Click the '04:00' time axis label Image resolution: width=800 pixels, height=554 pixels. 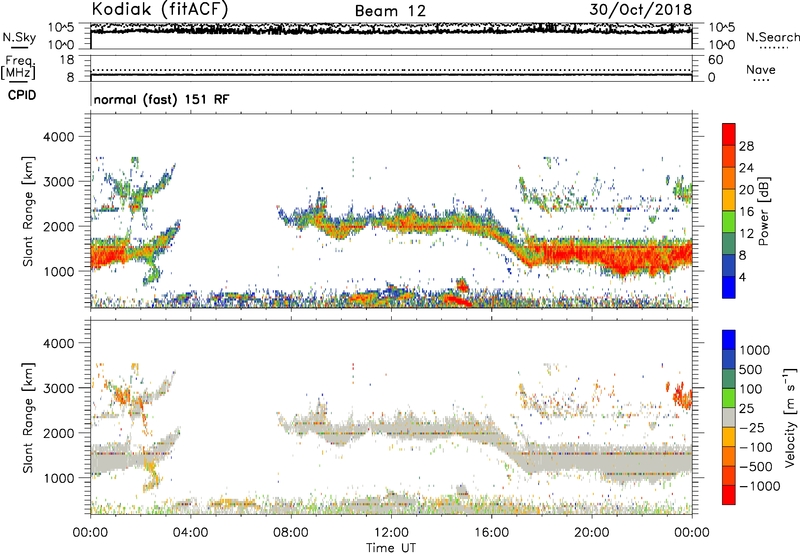[190, 533]
